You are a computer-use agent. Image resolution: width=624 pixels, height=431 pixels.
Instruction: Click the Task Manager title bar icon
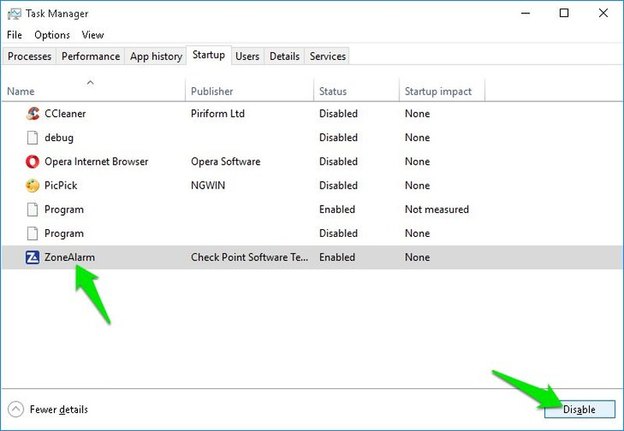click(x=13, y=13)
